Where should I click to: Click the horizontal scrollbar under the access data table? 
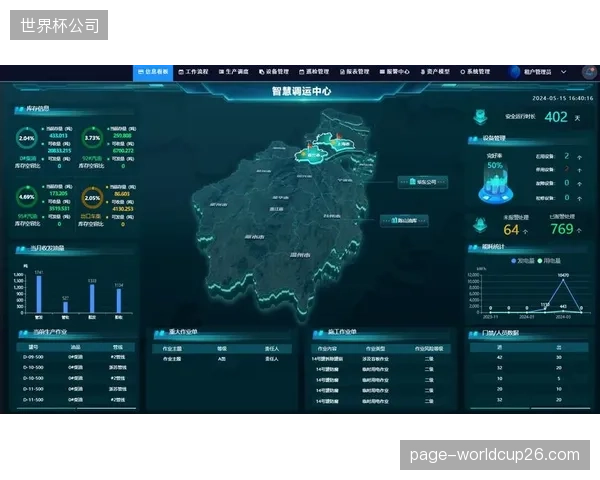pos(530,408)
